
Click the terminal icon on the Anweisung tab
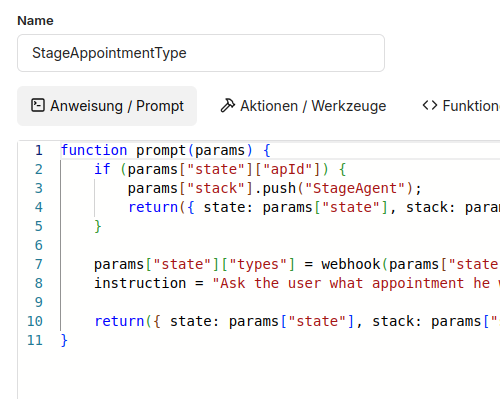[38, 105]
